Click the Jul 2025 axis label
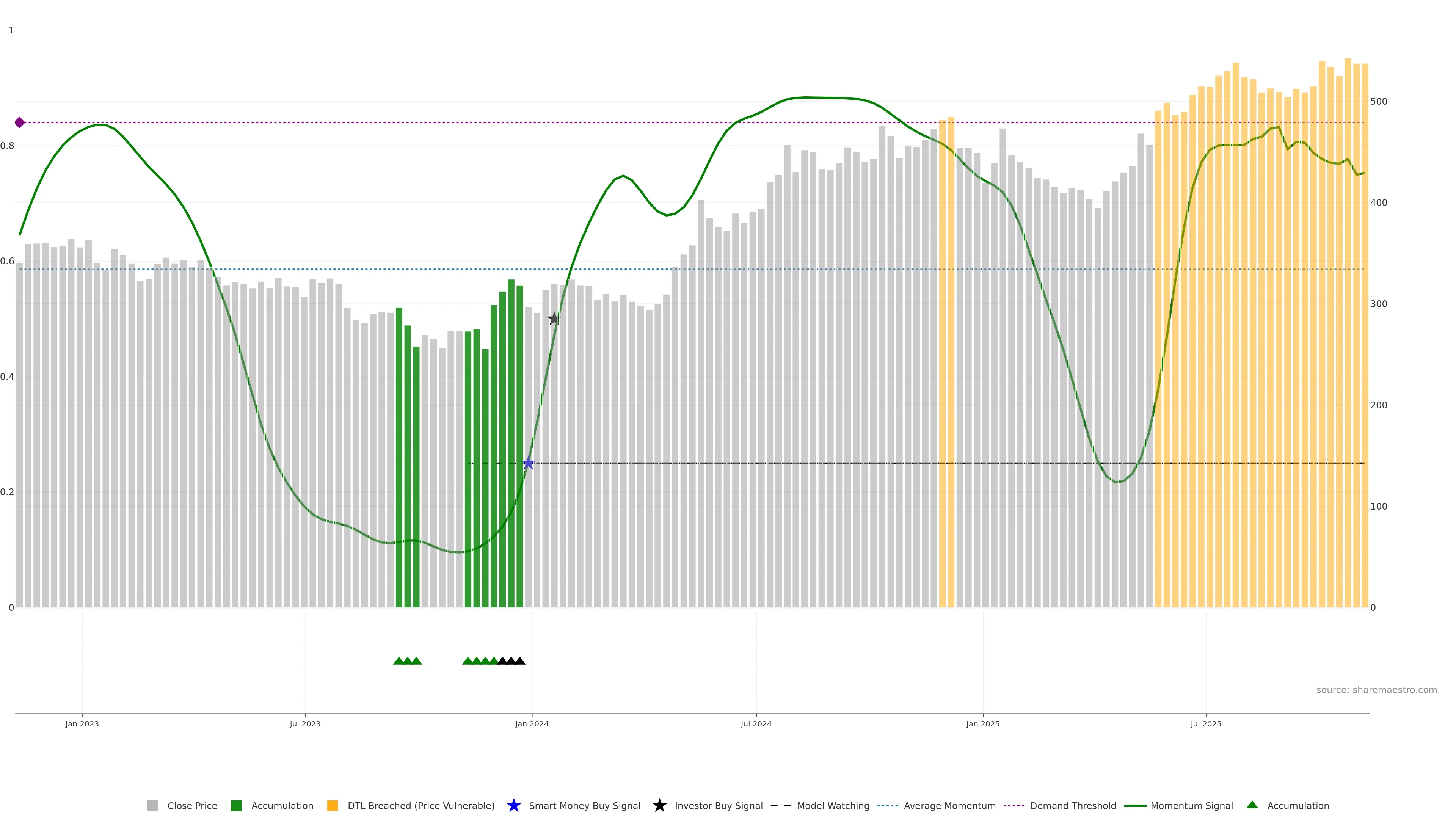 pos(1206,724)
